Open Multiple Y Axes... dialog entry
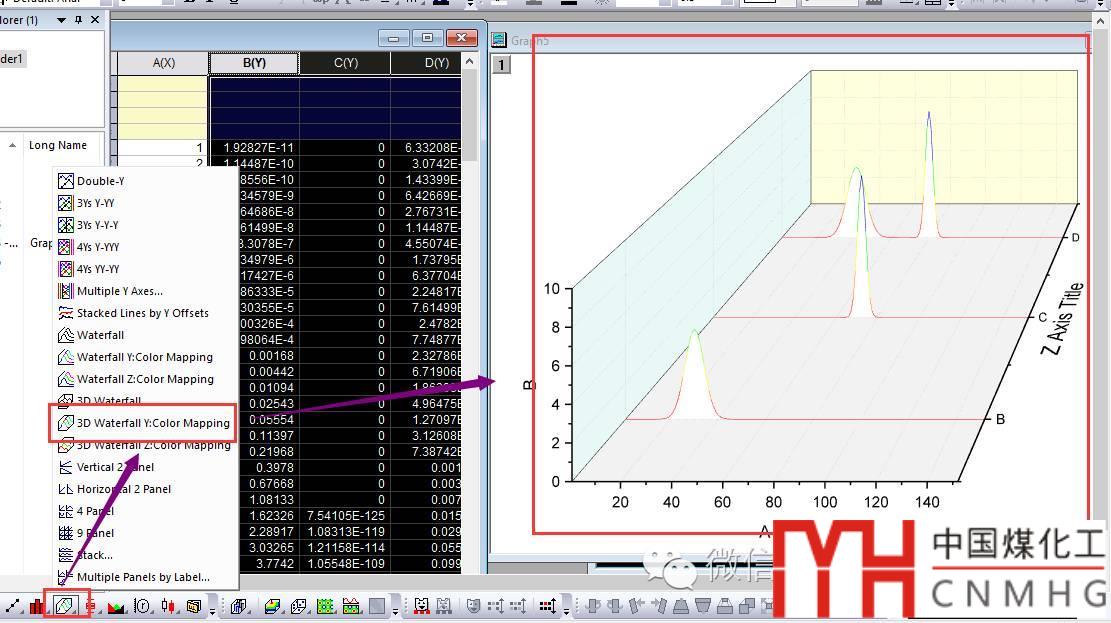This screenshot has height=623, width=1111. [x=119, y=291]
